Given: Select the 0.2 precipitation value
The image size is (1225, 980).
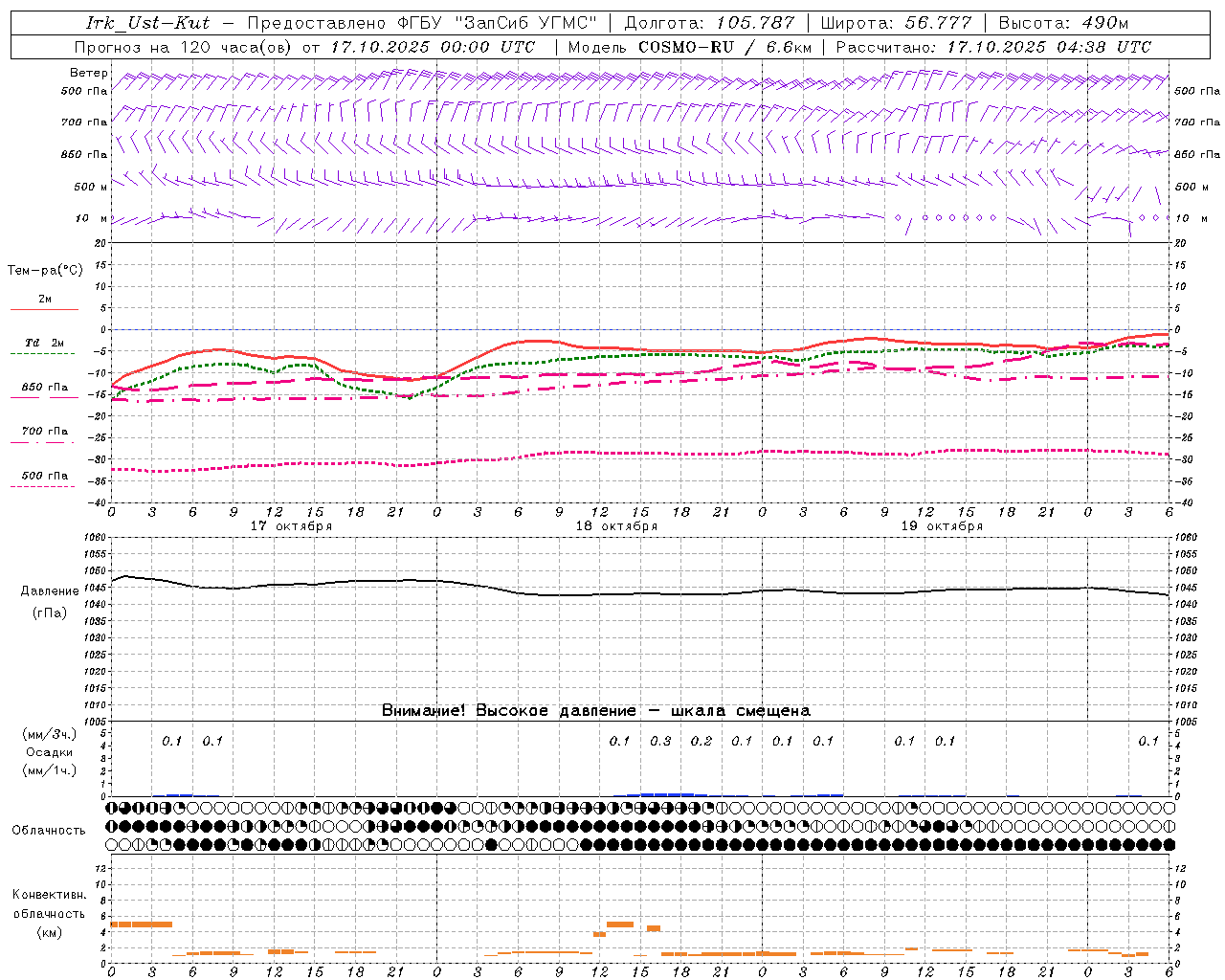Looking at the screenshot, I should 702,741.
